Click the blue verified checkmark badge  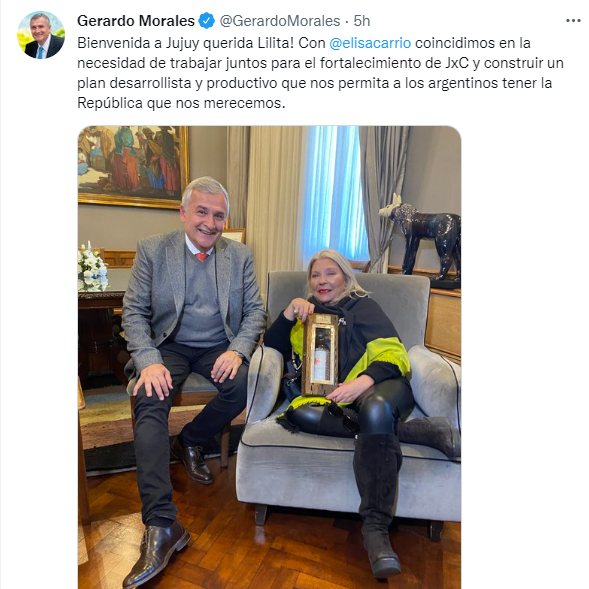pyautogui.click(x=207, y=21)
